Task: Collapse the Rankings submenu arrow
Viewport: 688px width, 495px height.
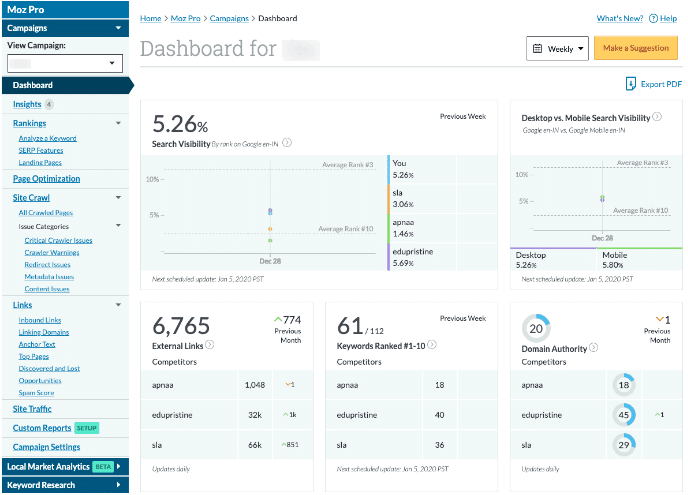Action: pyautogui.click(x=118, y=123)
